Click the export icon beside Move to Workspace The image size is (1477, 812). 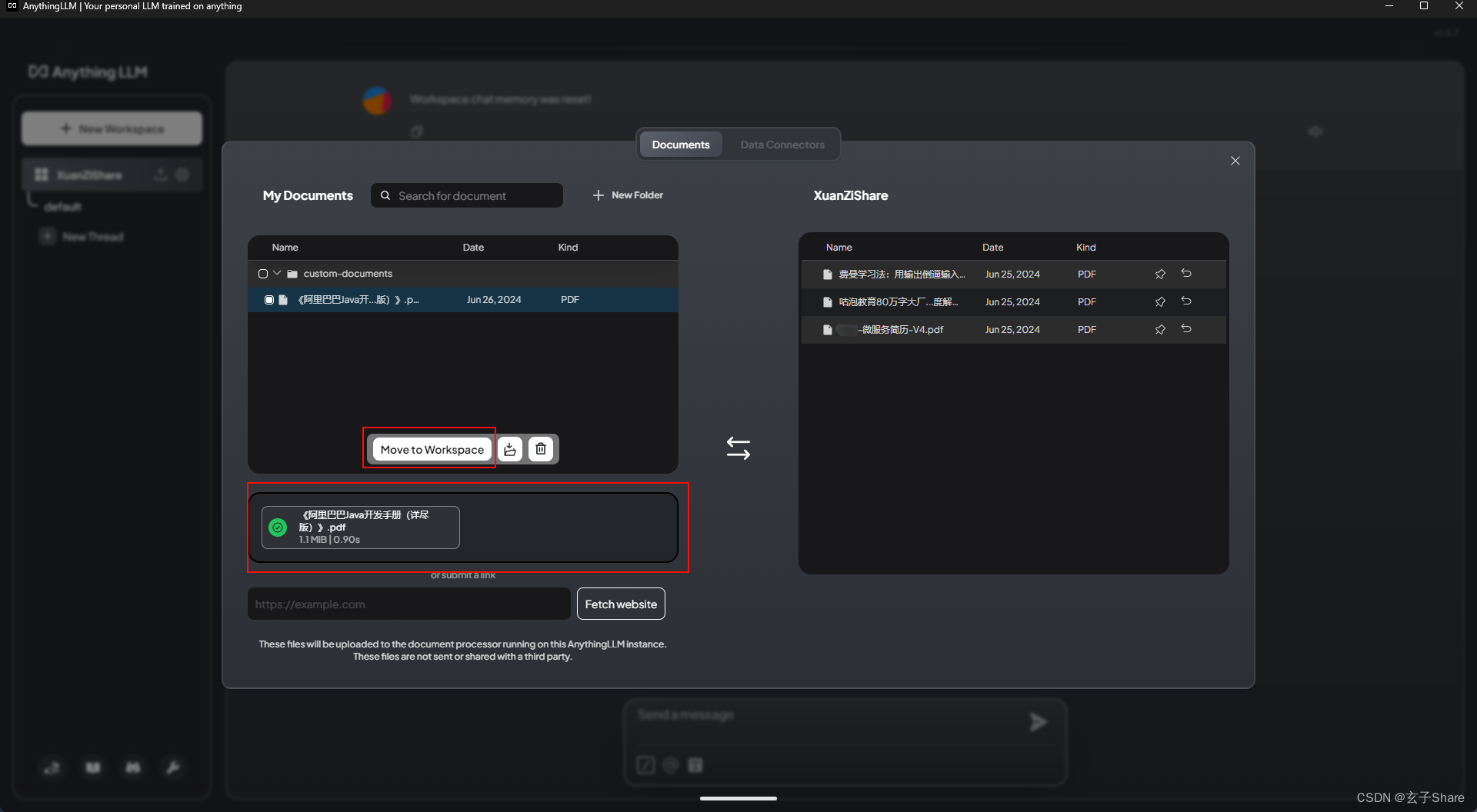click(510, 449)
